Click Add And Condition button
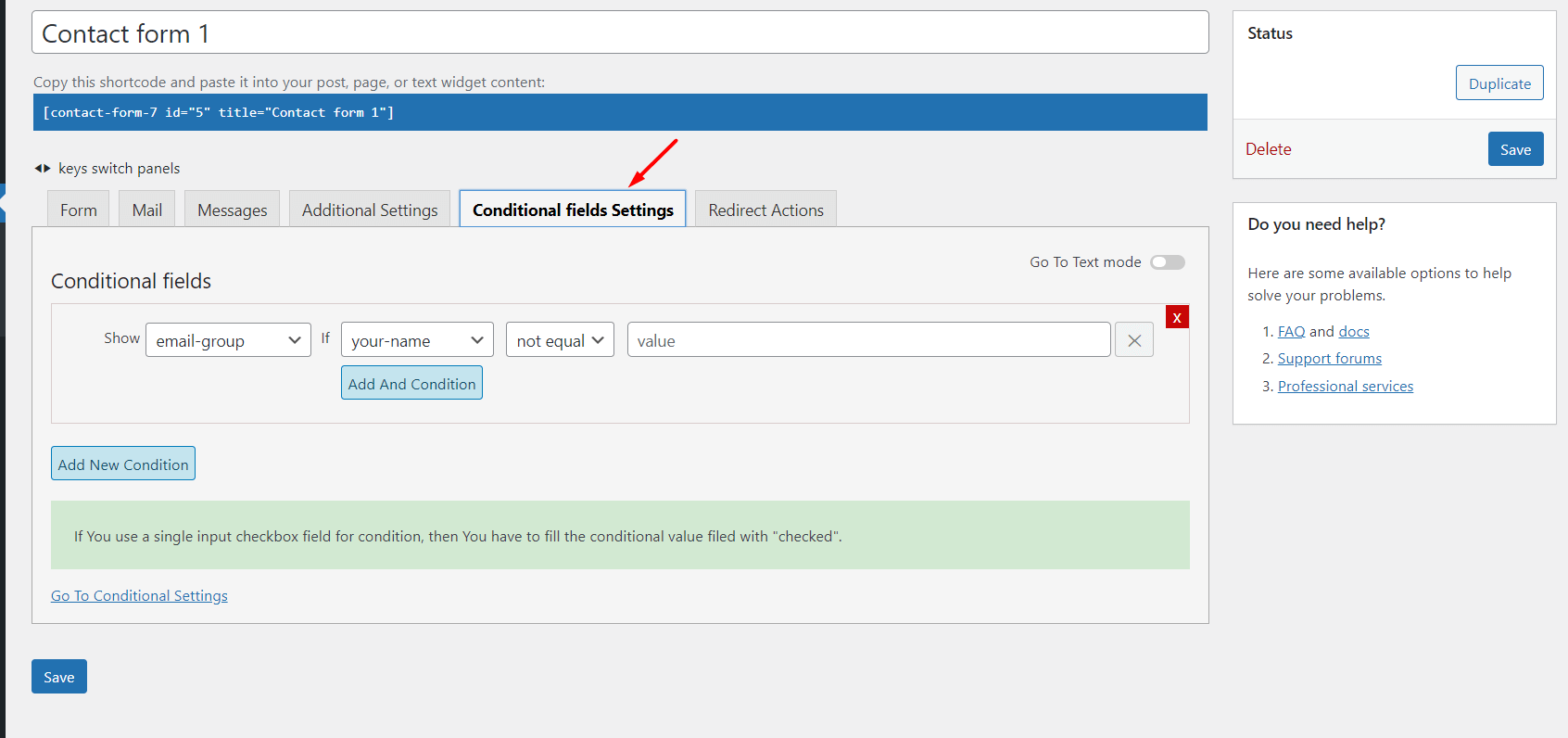The height and width of the screenshot is (738, 1568). [x=411, y=383]
